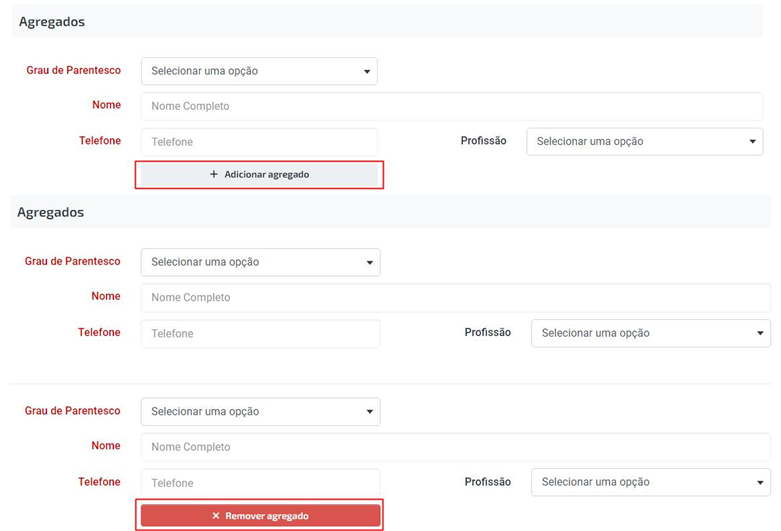781x531 pixels.
Task: Expand the second Profissão dropdown
Action: pos(651,333)
